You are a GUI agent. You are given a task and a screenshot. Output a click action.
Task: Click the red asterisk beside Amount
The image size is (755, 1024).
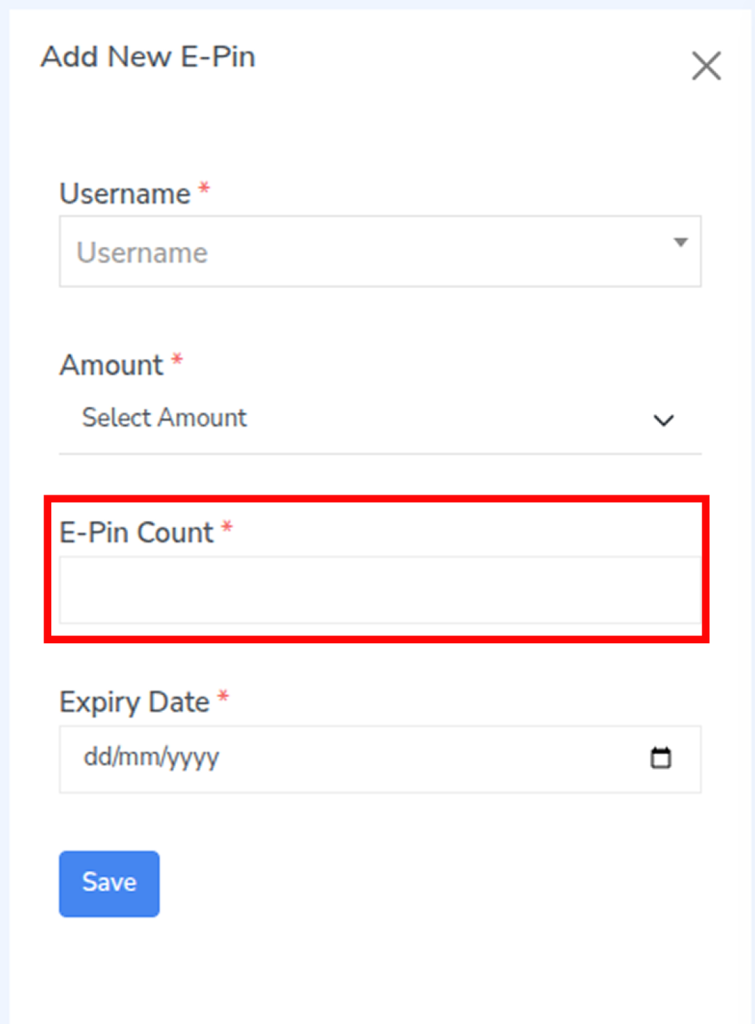[177, 362]
